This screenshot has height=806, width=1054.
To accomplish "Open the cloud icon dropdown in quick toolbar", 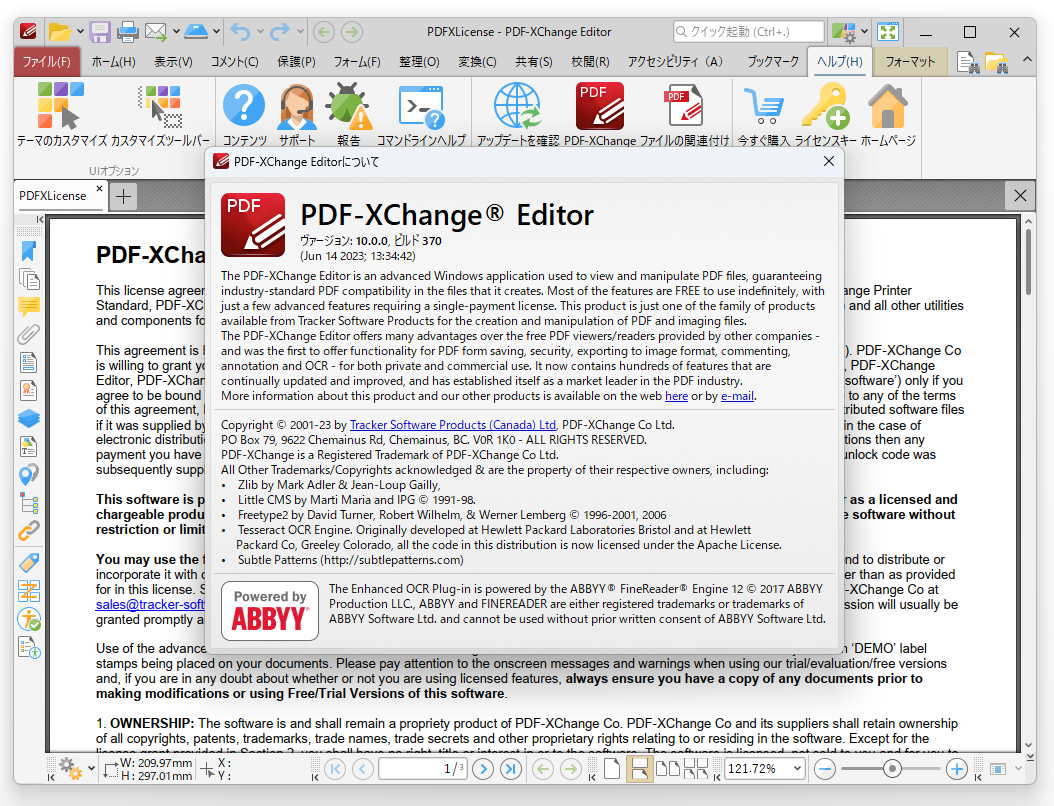I will (215, 31).
